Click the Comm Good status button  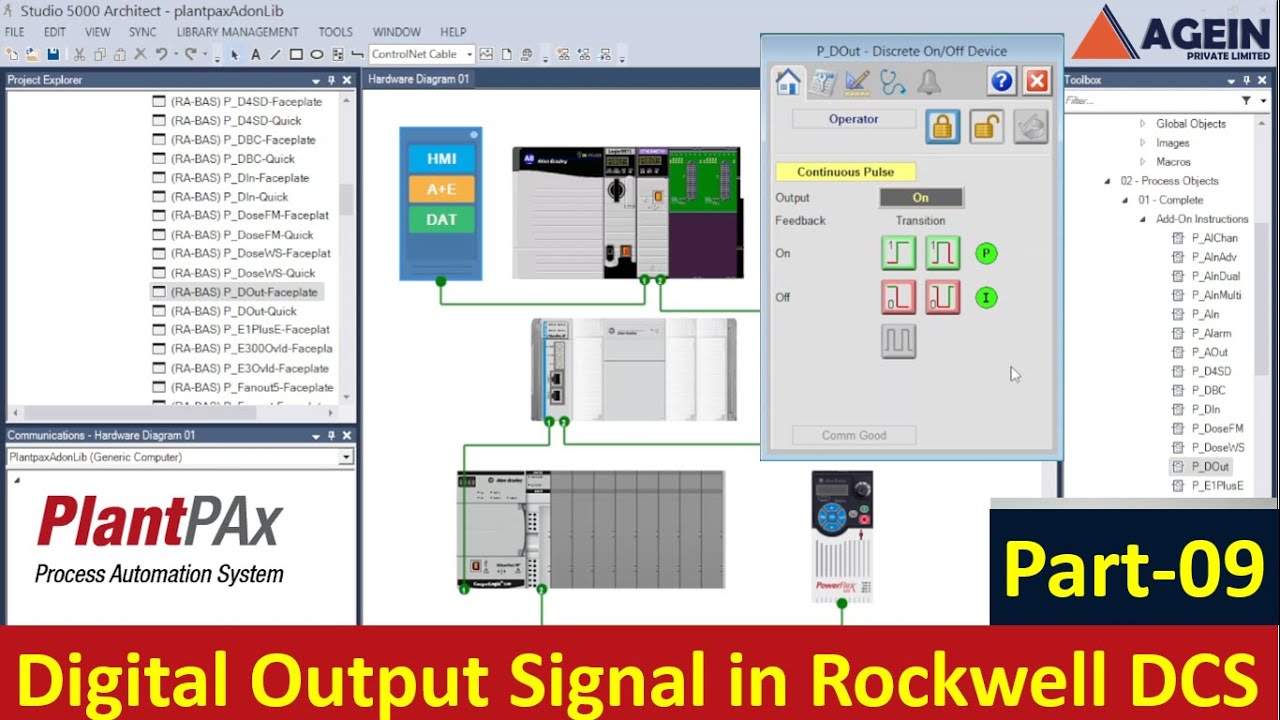(x=854, y=435)
